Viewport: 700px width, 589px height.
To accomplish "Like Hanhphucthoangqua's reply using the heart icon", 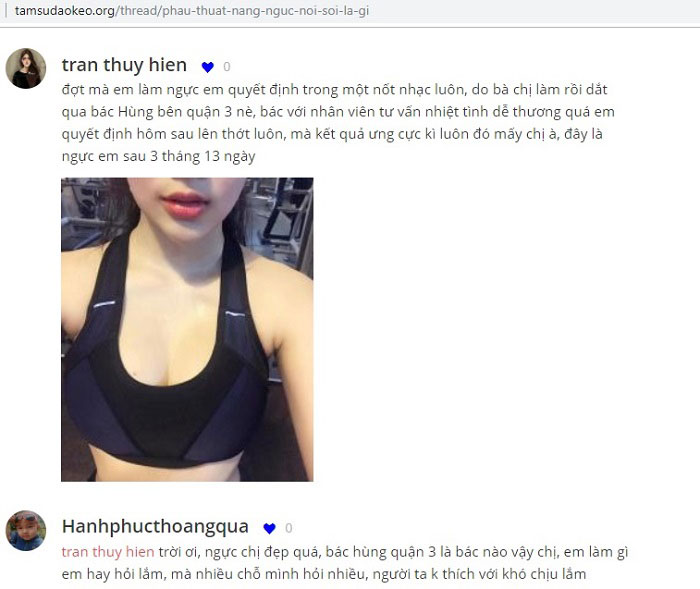I will click(269, 528).
